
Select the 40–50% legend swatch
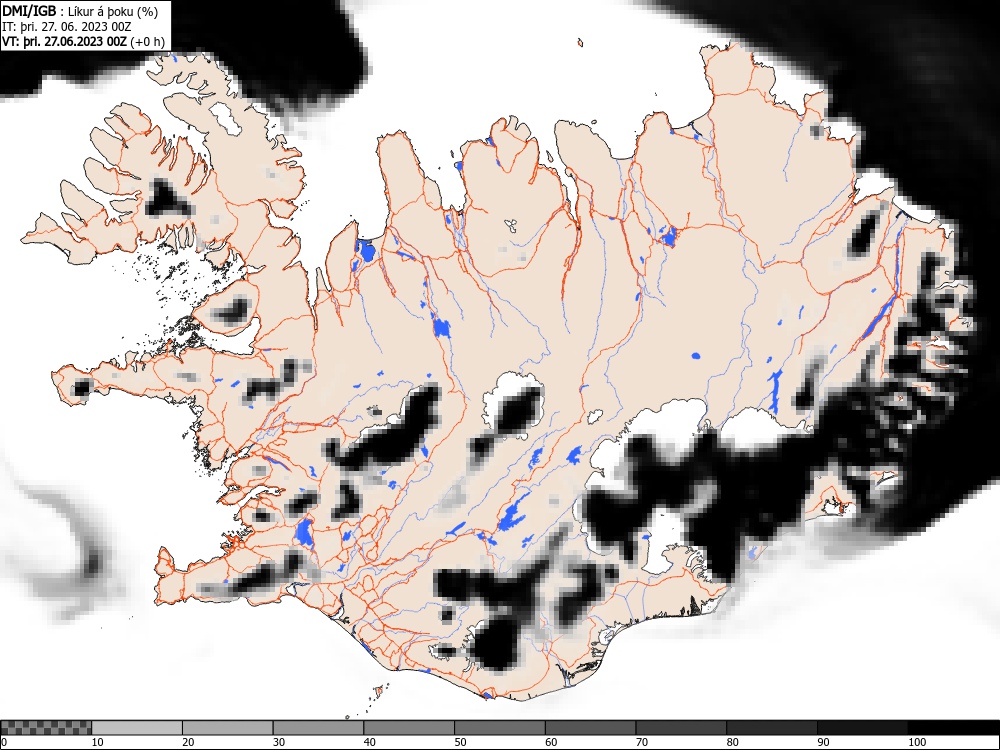tap(409, 728)
